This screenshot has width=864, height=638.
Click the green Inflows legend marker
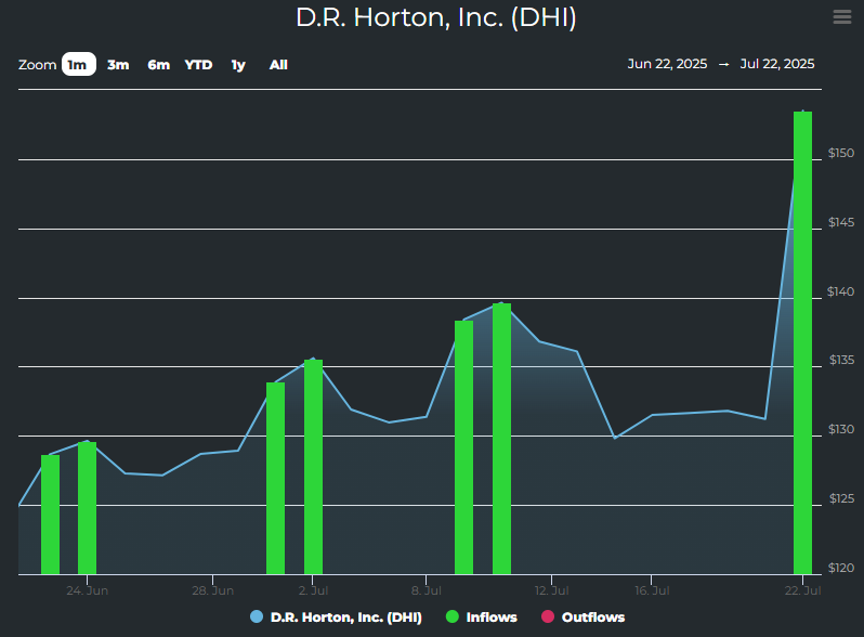452,617
